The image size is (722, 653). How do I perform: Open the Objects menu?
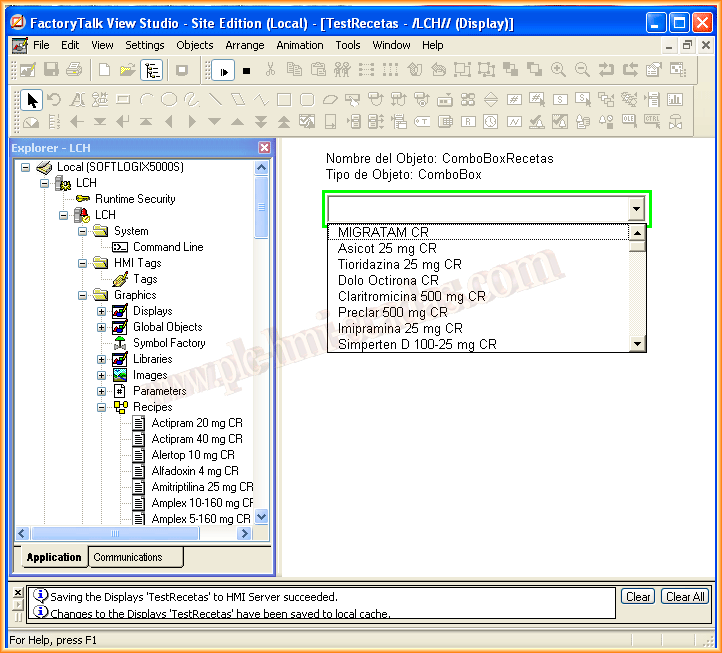point(194,45)
